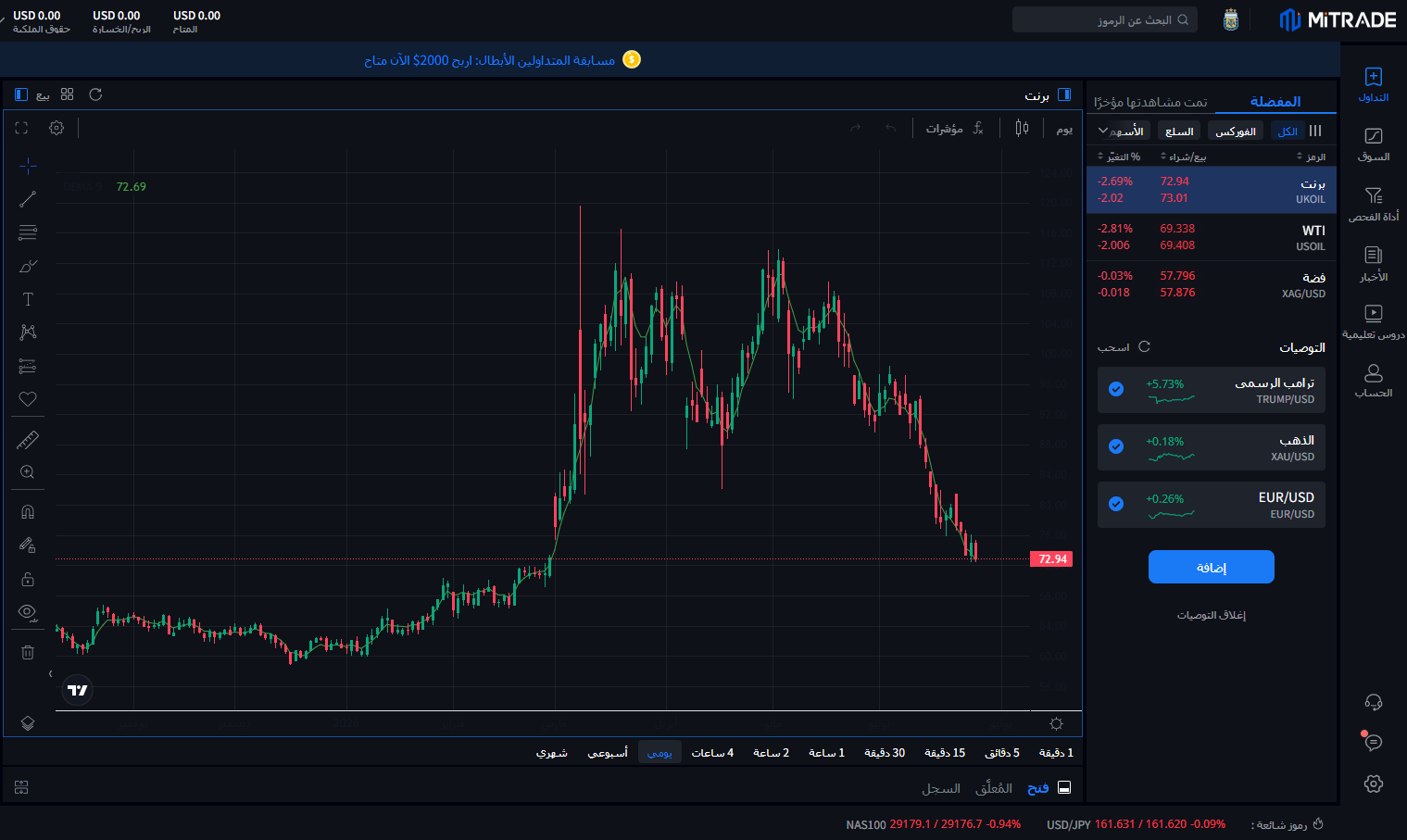Expand the category filter chevron
1407x840 pixels.
tap(1103, 131)
